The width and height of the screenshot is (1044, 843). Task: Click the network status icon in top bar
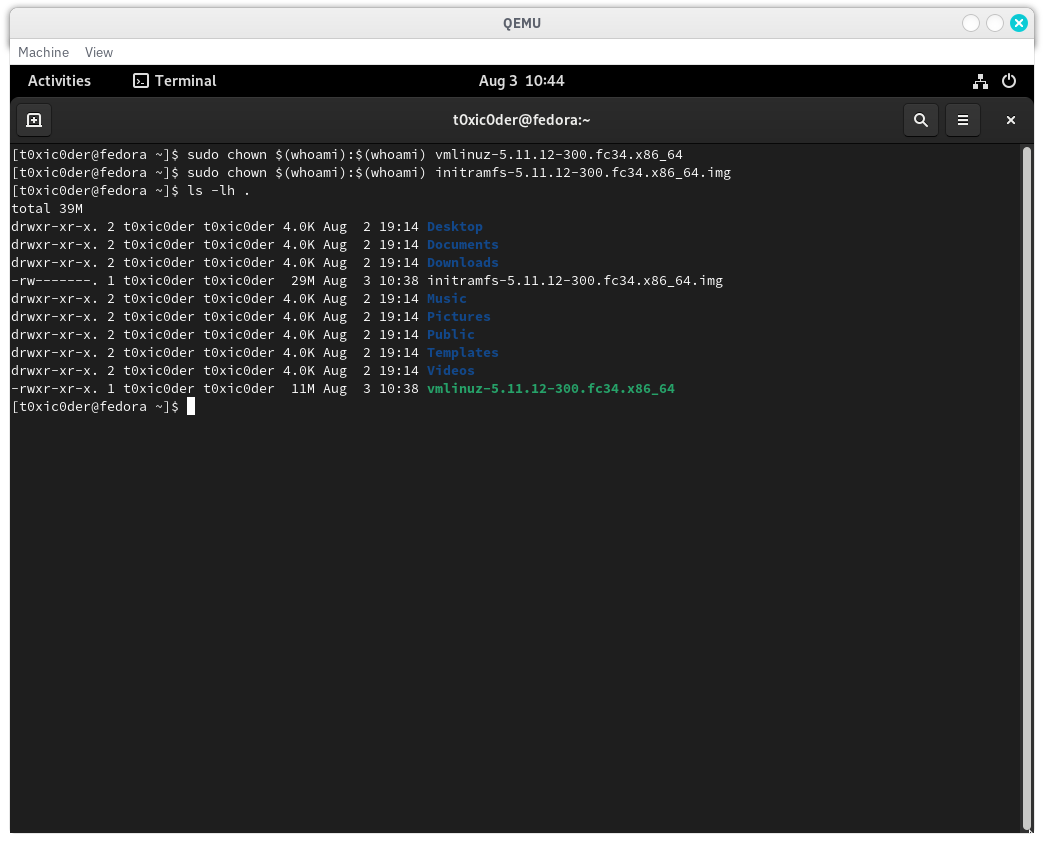(x=980, y=81)
